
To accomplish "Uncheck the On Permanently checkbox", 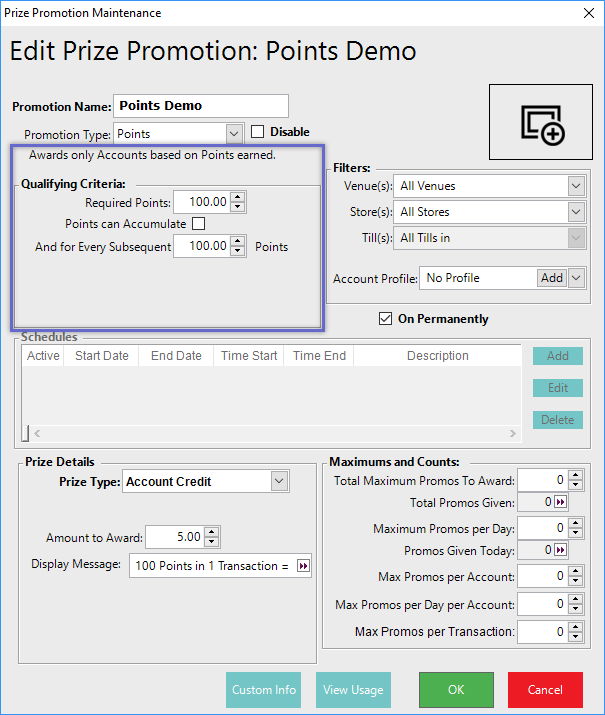I will point(386,319).
